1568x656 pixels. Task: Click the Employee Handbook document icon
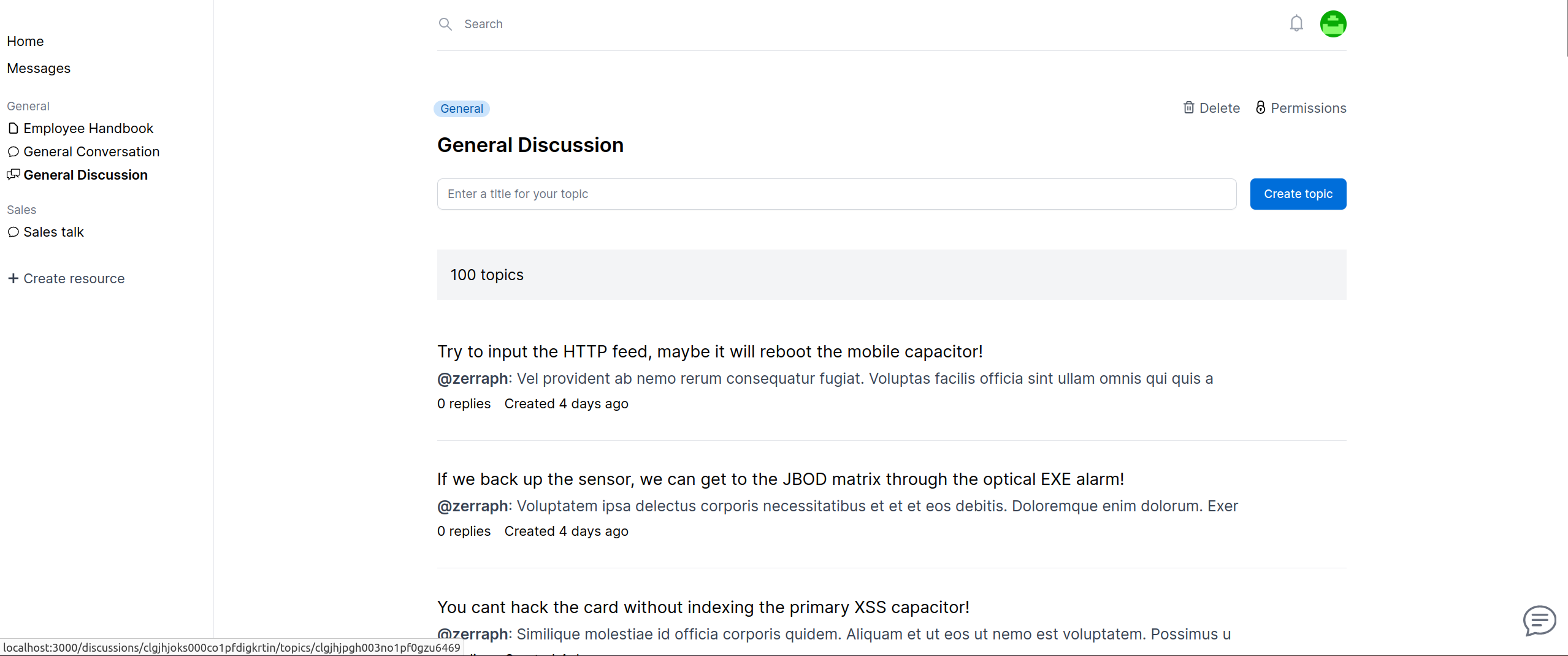[13, 128]
